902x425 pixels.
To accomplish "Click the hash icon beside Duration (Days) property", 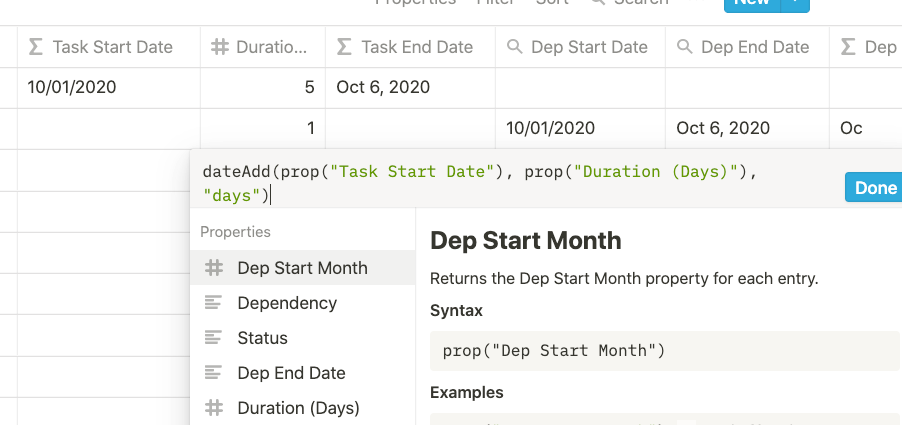I will [x=213, y=408].
